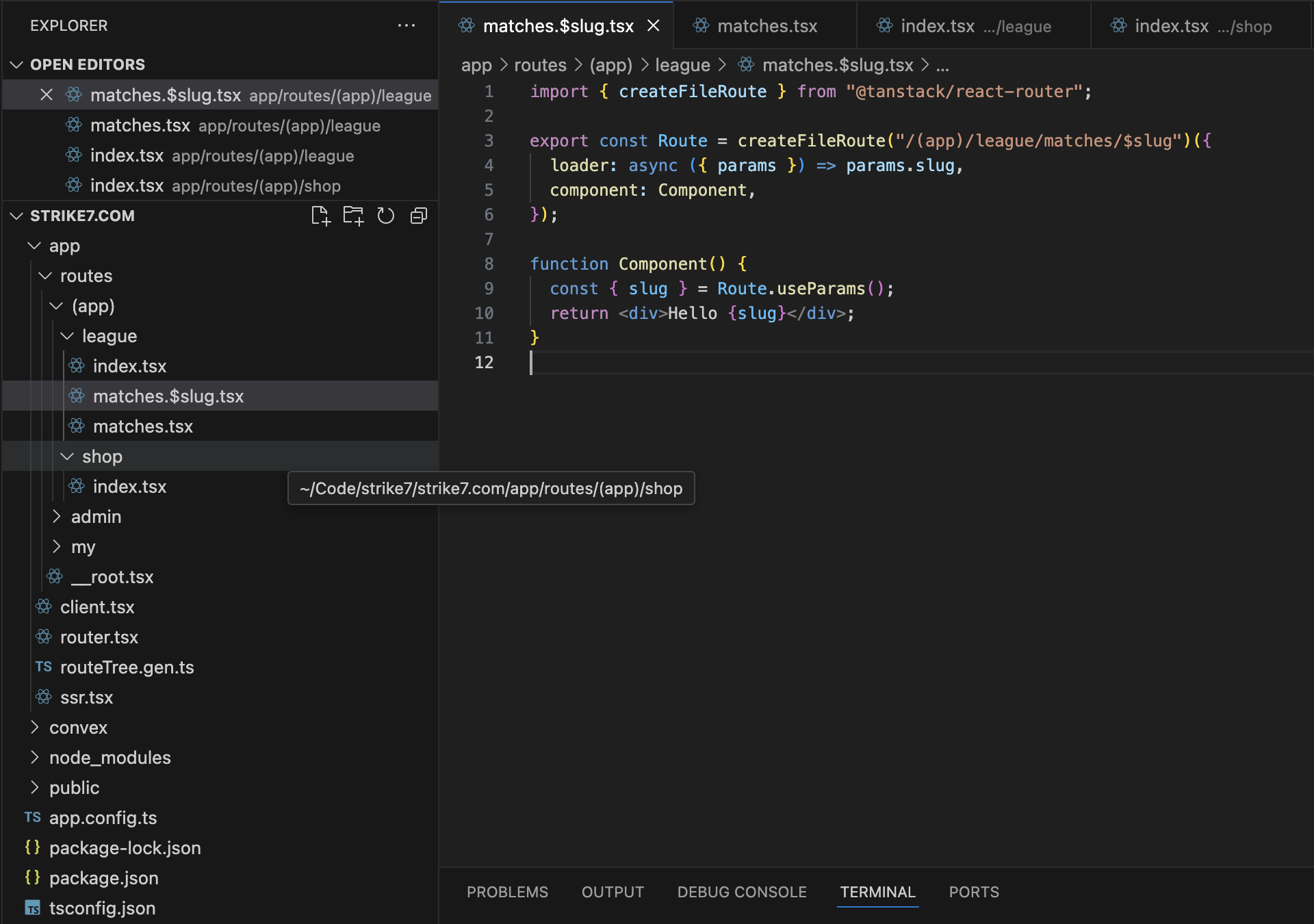Open index.tsx under shop folder
1314x924 pixels.
point(220,487)
